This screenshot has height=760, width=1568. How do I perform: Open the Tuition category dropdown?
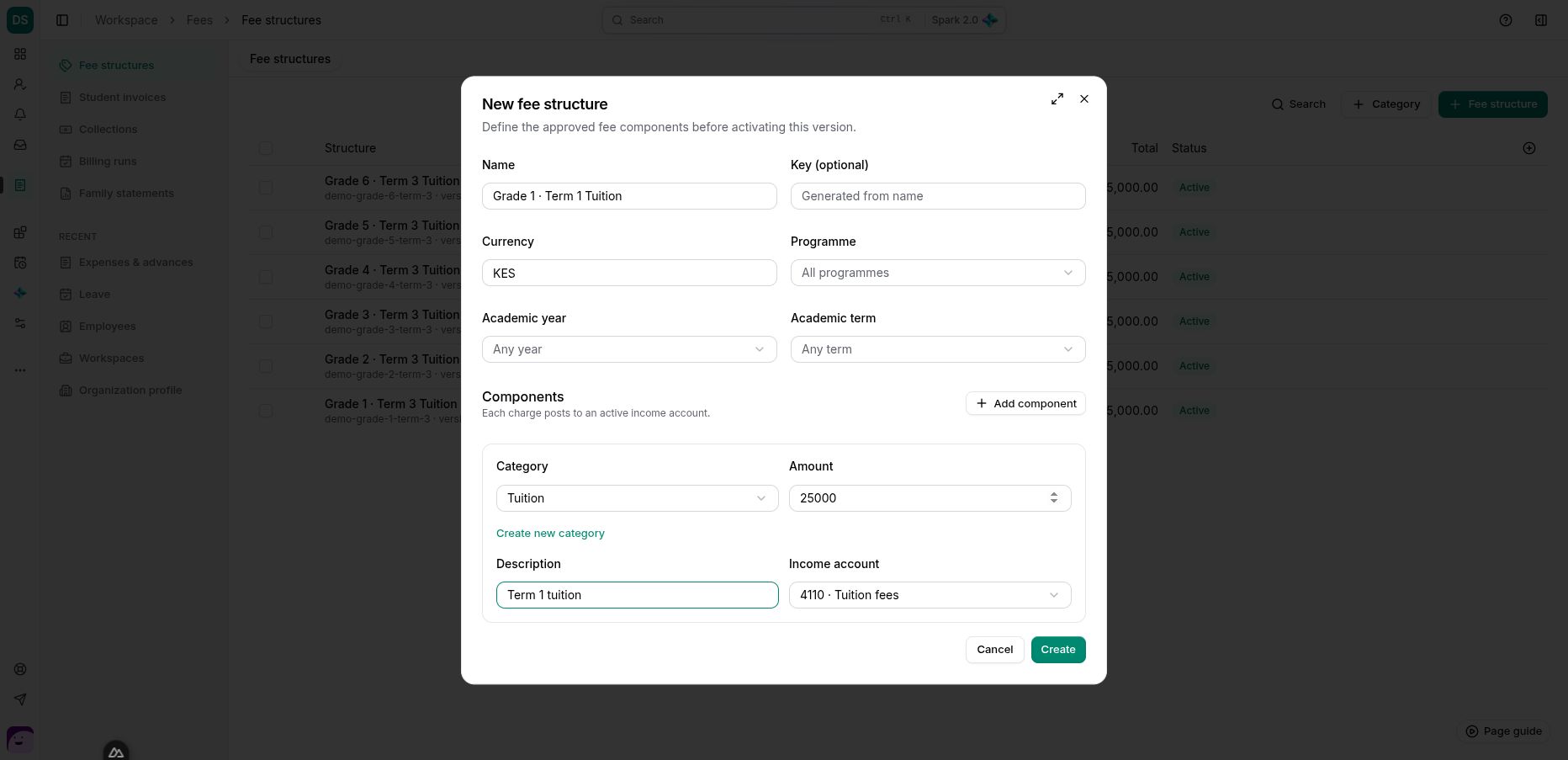pos(637,498)
